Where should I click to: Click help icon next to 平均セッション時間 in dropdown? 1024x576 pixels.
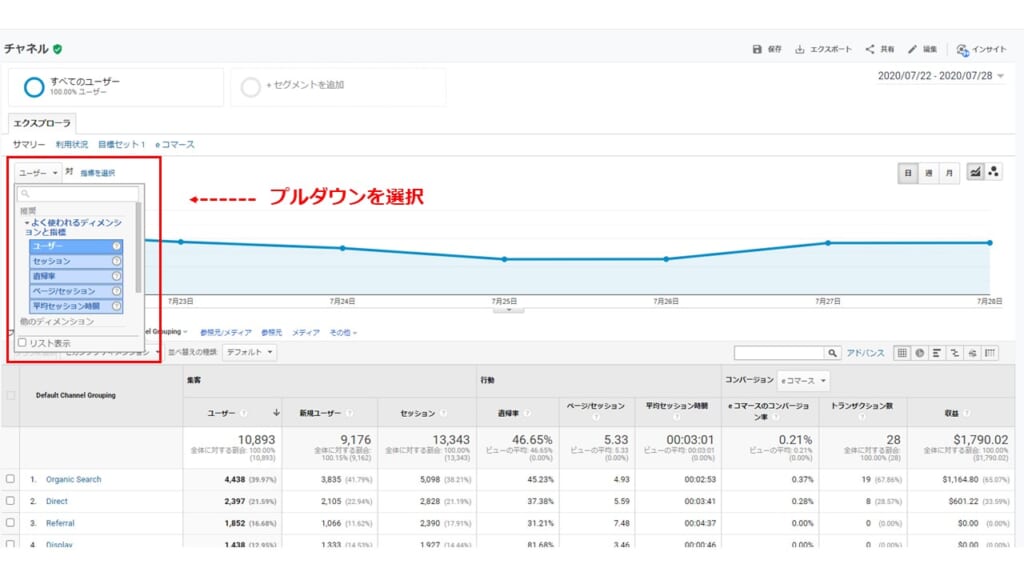click(x=116, y=306)
